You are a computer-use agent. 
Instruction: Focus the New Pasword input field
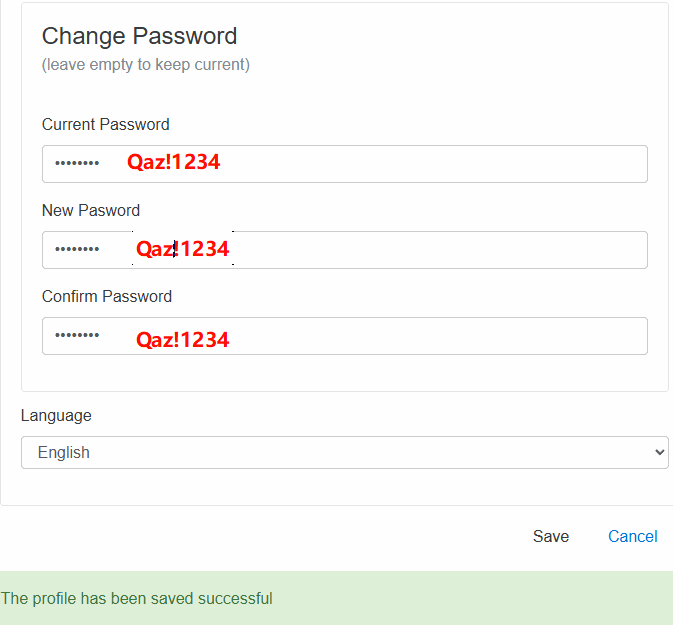click(345, 250)
